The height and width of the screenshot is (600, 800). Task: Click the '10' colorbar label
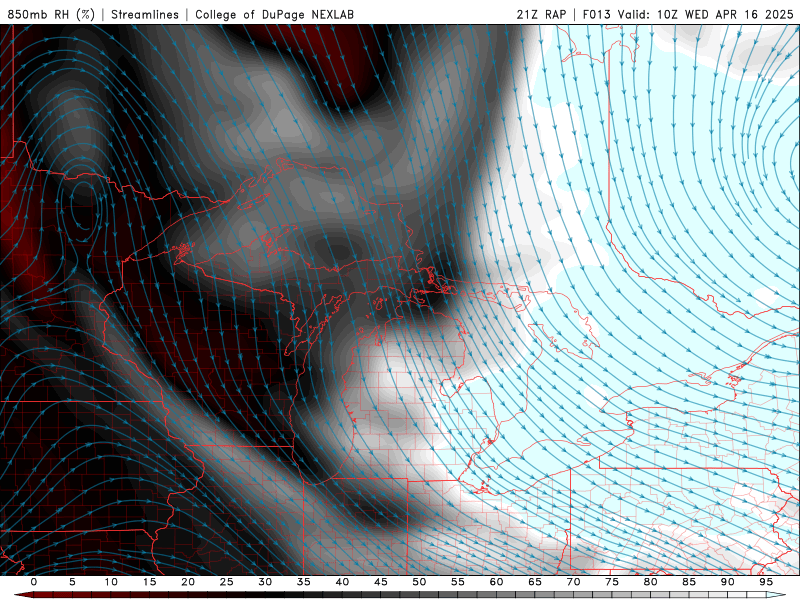click(111, 582)
